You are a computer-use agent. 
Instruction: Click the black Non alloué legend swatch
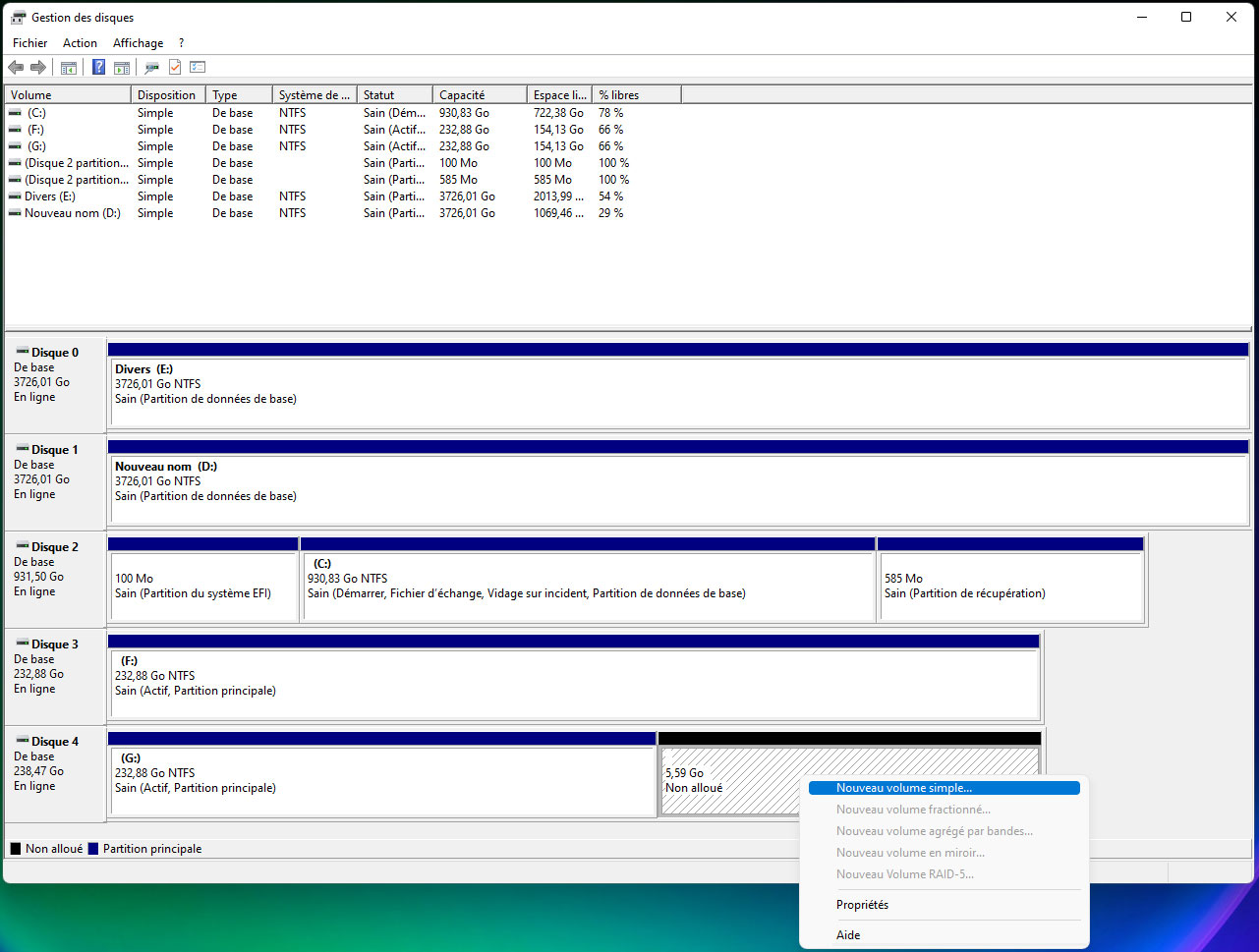point(15,849)
